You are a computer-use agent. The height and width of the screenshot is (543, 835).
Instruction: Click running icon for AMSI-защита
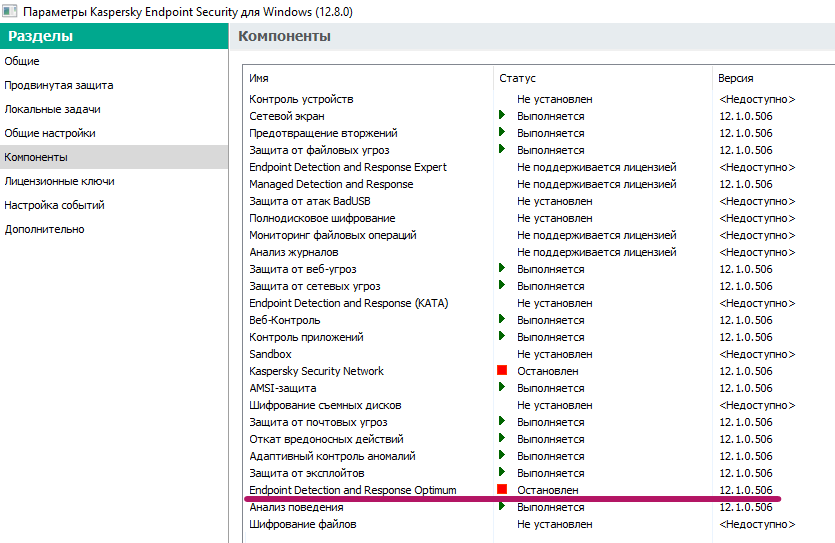point(502,387)
